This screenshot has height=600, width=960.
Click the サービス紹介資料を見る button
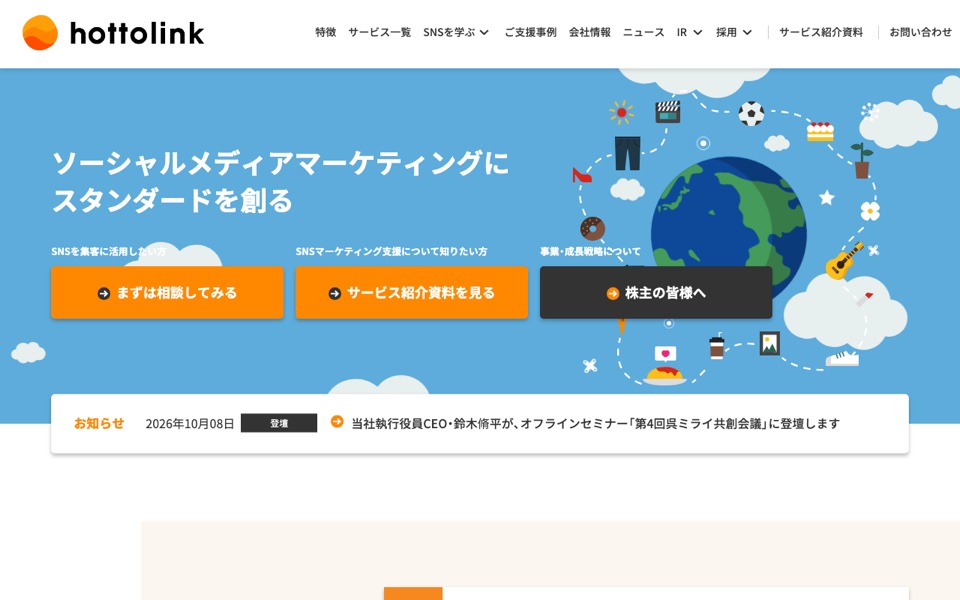coord(411,293)
